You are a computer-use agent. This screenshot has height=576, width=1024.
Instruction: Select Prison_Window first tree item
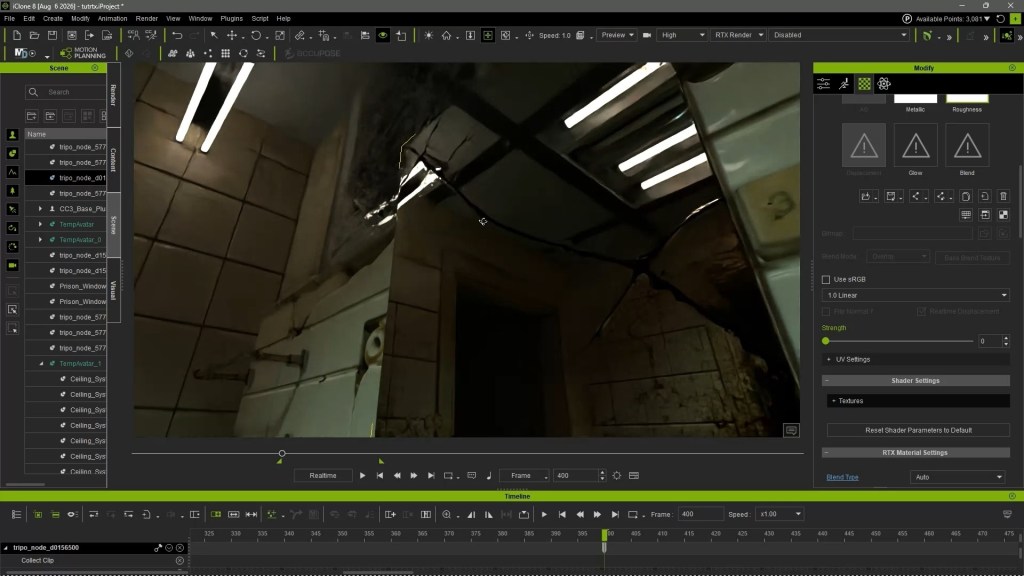click(x=82, y=286)
